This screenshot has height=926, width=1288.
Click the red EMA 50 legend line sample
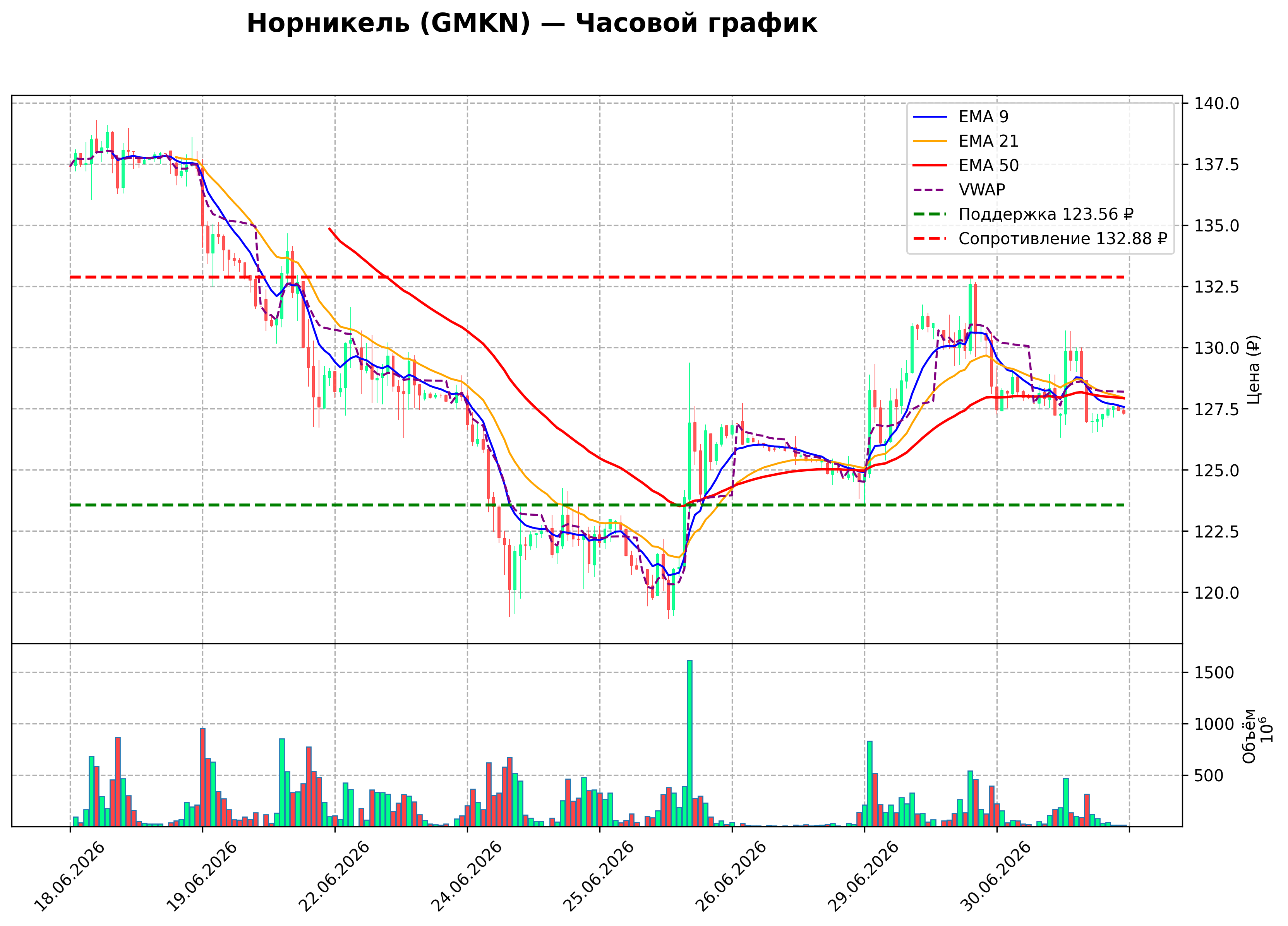coord(930,165)
